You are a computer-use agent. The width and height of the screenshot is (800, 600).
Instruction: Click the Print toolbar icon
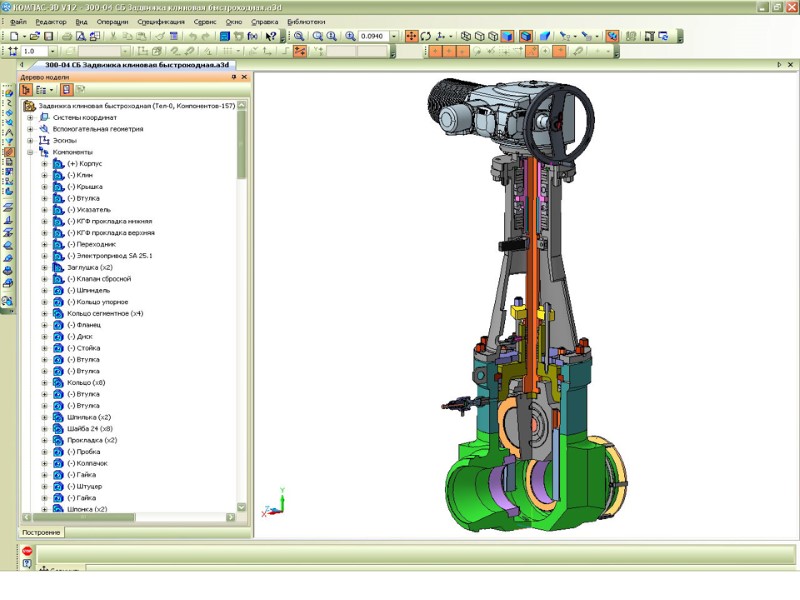tap(66, 36)
